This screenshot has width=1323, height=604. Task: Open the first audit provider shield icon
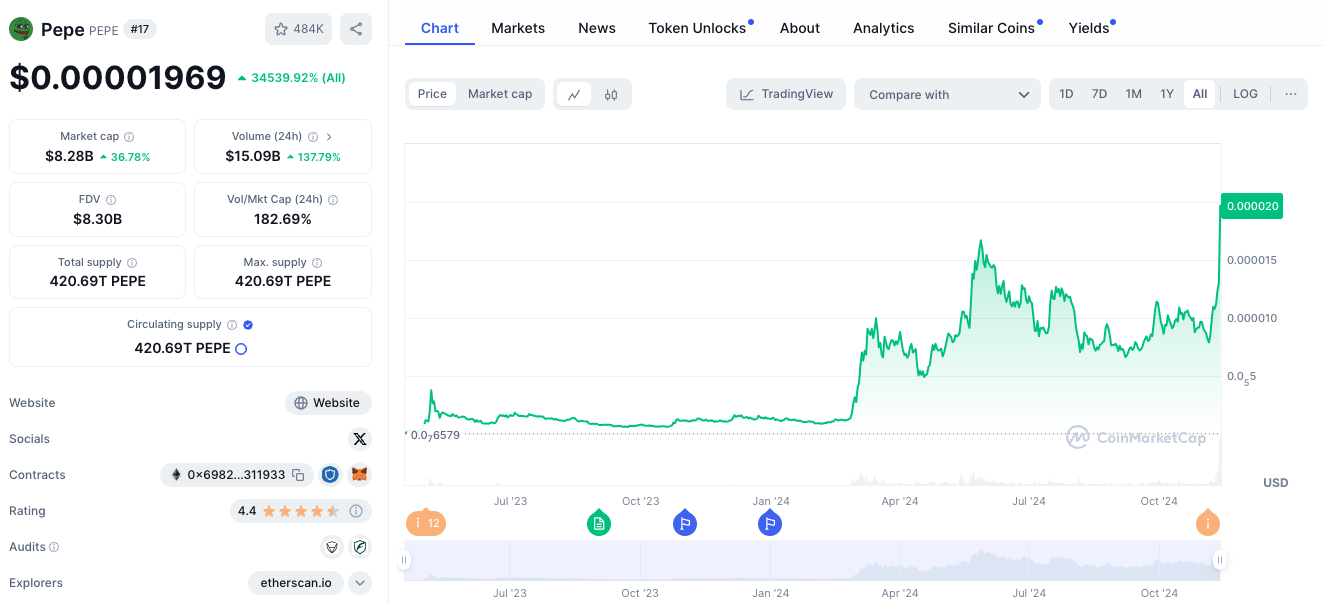(331, 547)
